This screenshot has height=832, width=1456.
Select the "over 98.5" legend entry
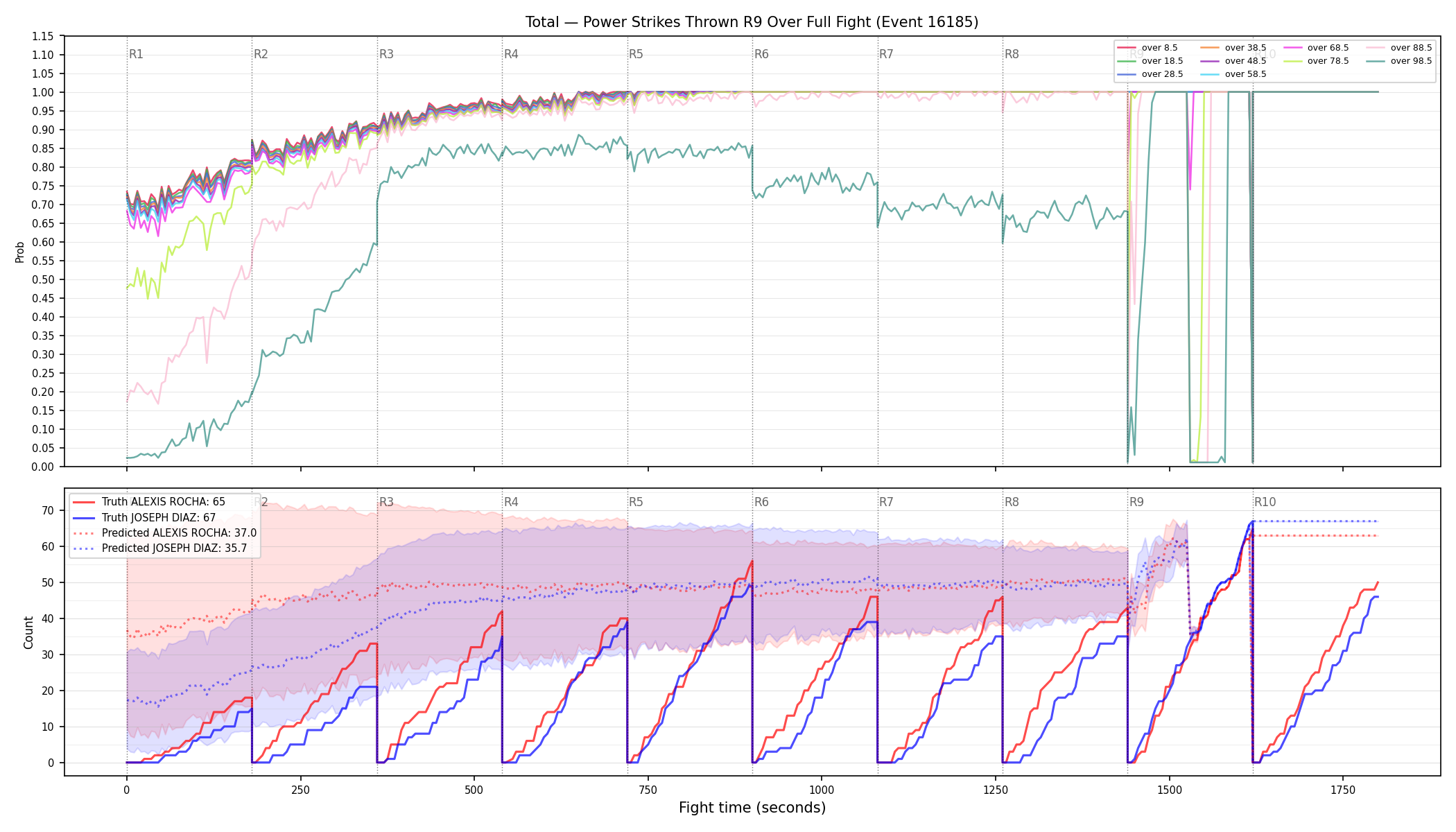tap(1399, 61)
